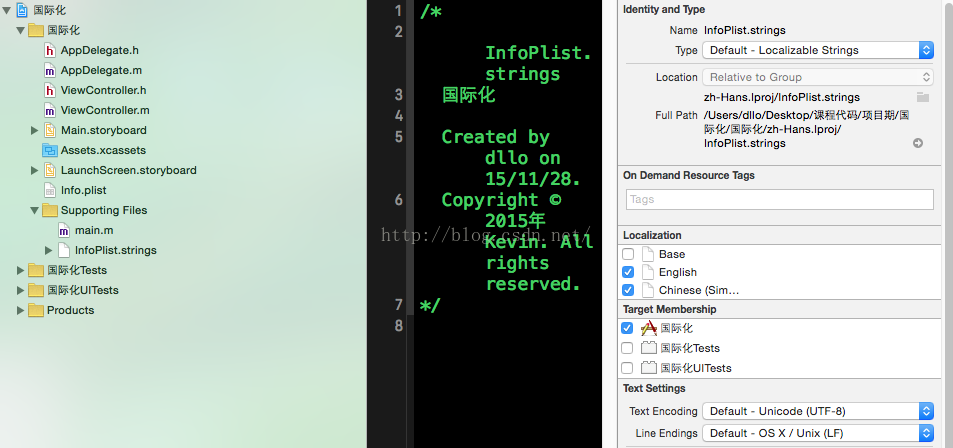Open the Line Endings dropdown

tap(817, 433)
